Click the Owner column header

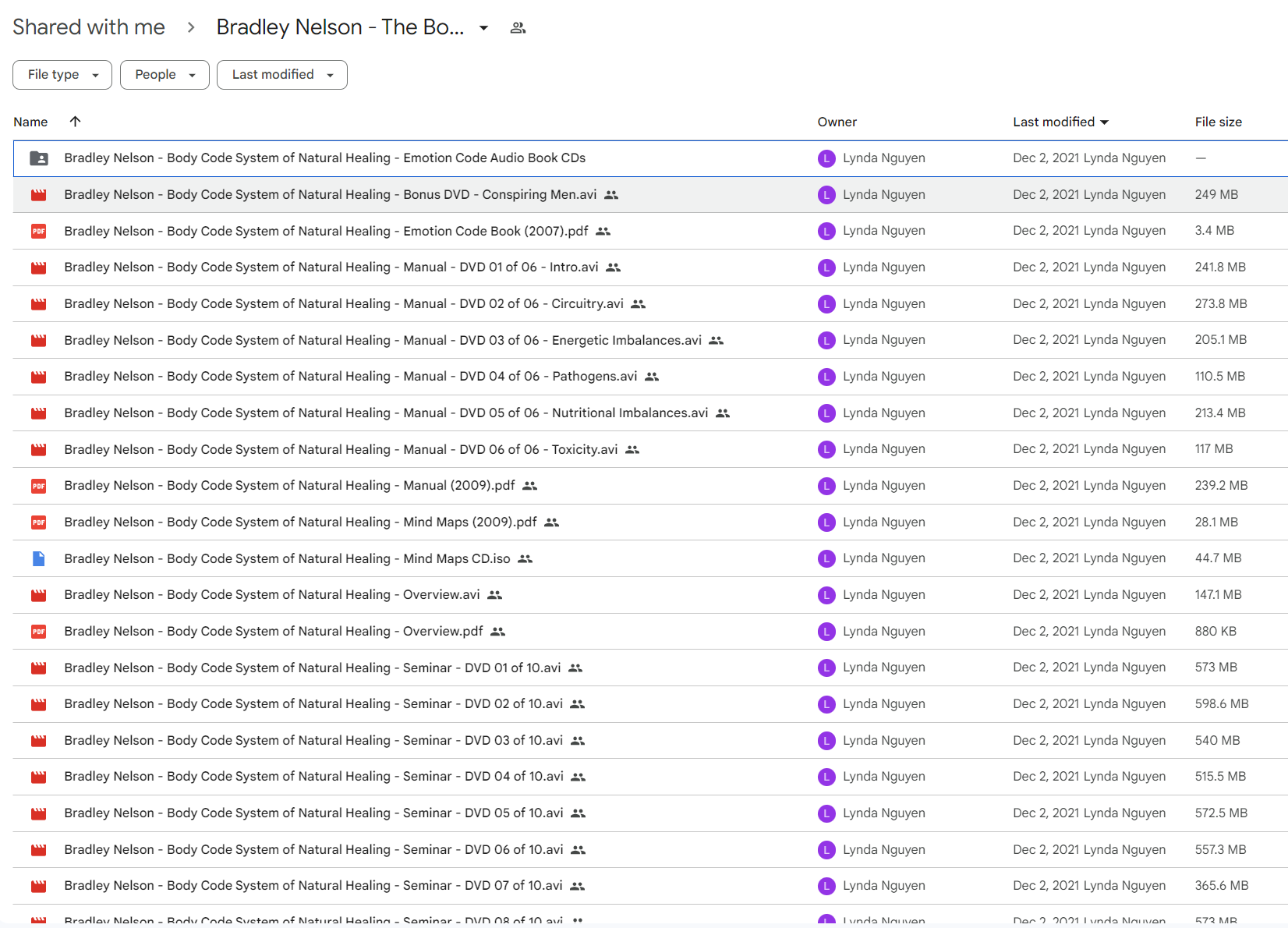837,122
